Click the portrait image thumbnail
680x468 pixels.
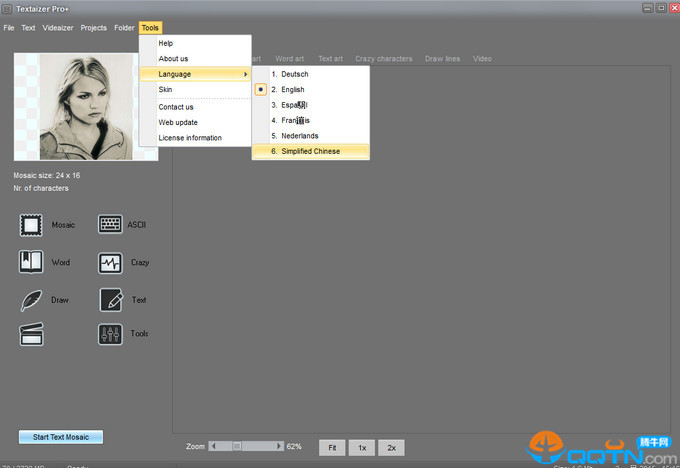tap(86, 107)
